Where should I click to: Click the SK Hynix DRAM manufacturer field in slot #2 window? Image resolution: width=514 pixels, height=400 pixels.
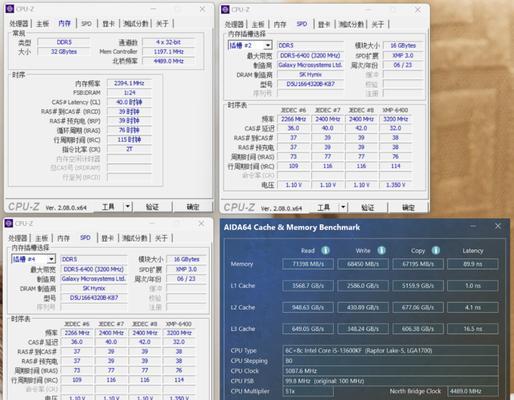tap(310, 75)
